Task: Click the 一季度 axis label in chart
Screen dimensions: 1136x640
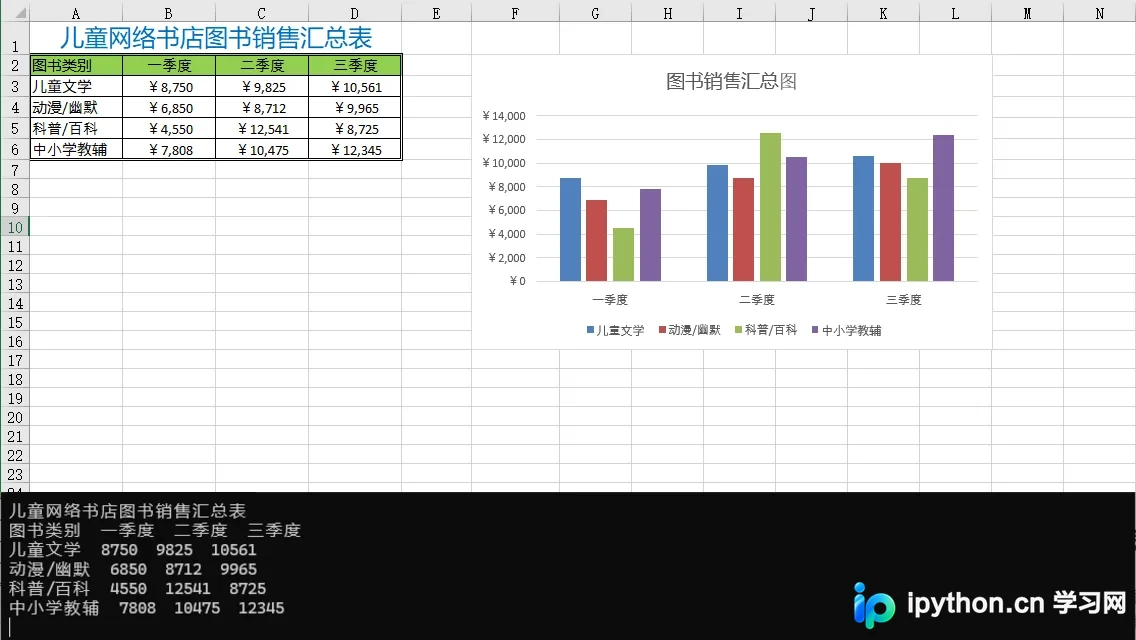Action: 610,299
